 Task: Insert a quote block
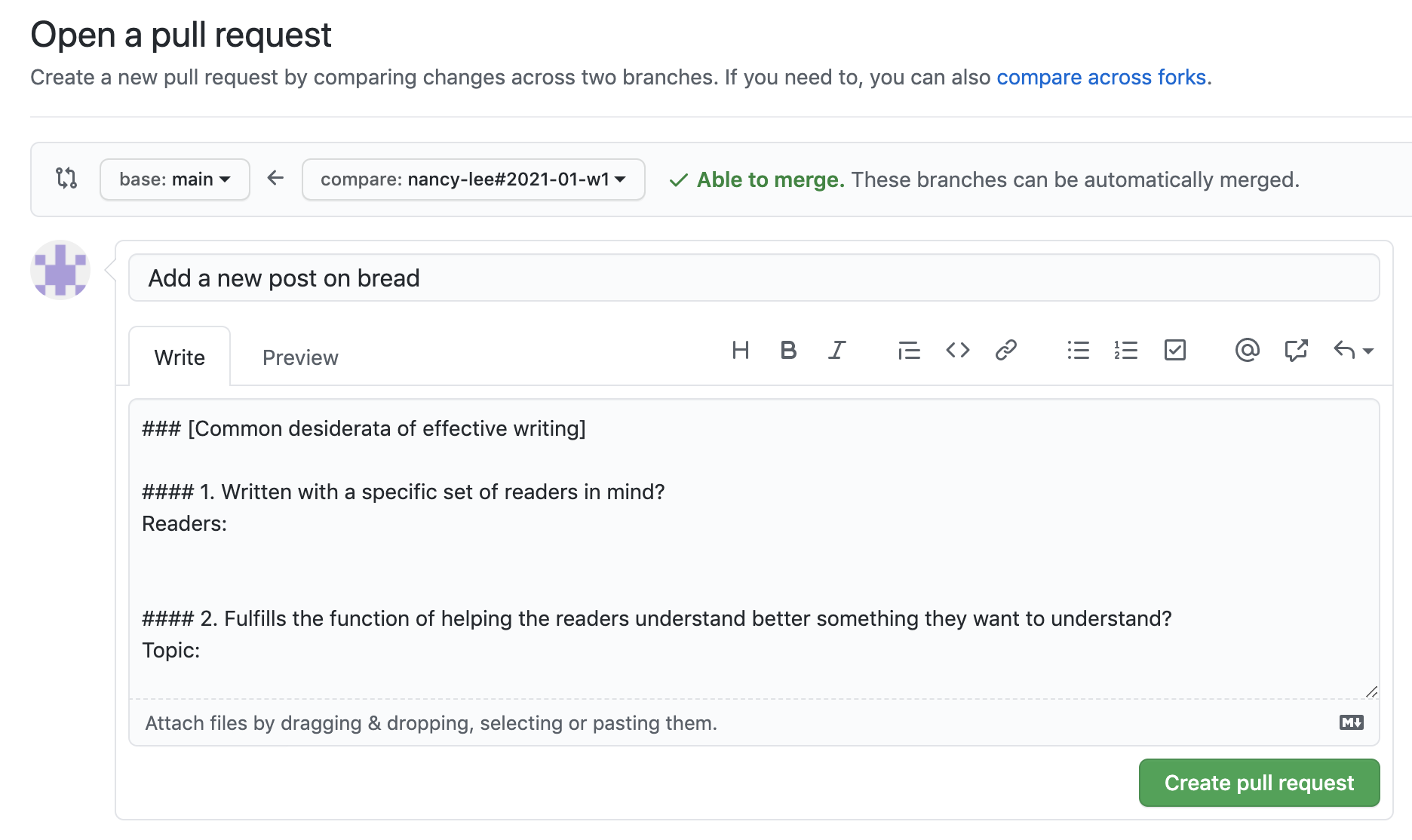coord(909,350)
